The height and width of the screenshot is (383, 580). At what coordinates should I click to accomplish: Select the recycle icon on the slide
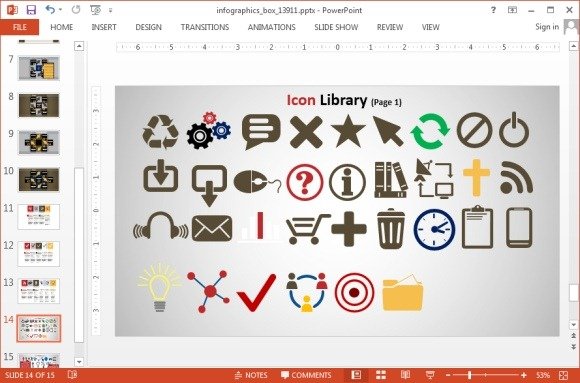161,131
